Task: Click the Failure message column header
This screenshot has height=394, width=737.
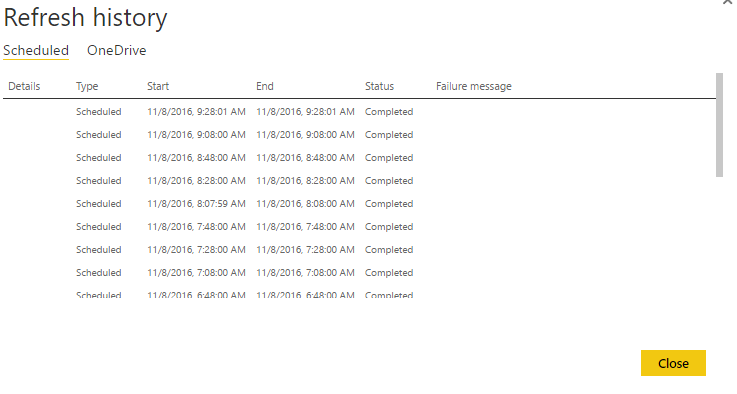Action: 474,87
